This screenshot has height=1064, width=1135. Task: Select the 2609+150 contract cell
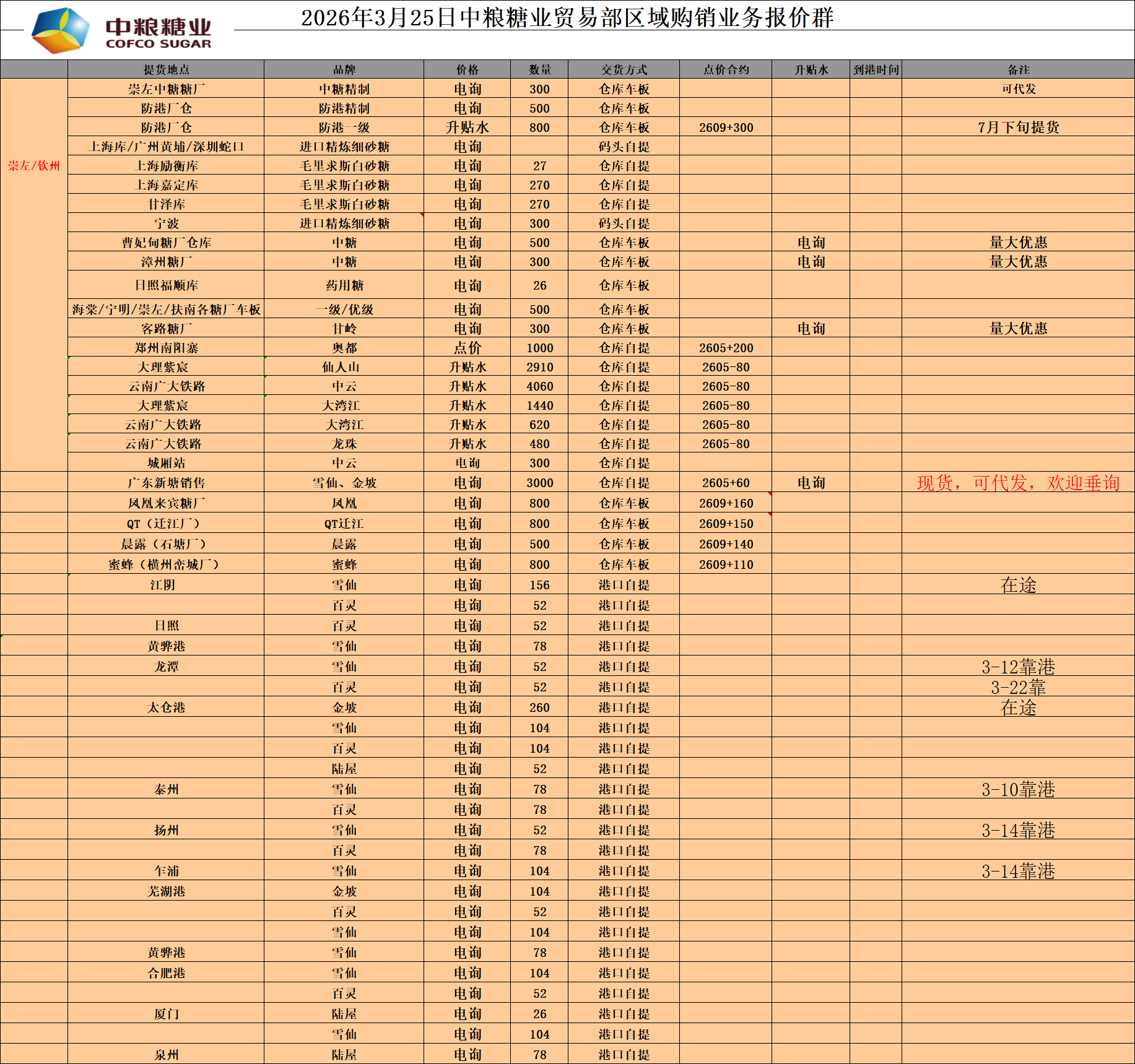[726, 523]
